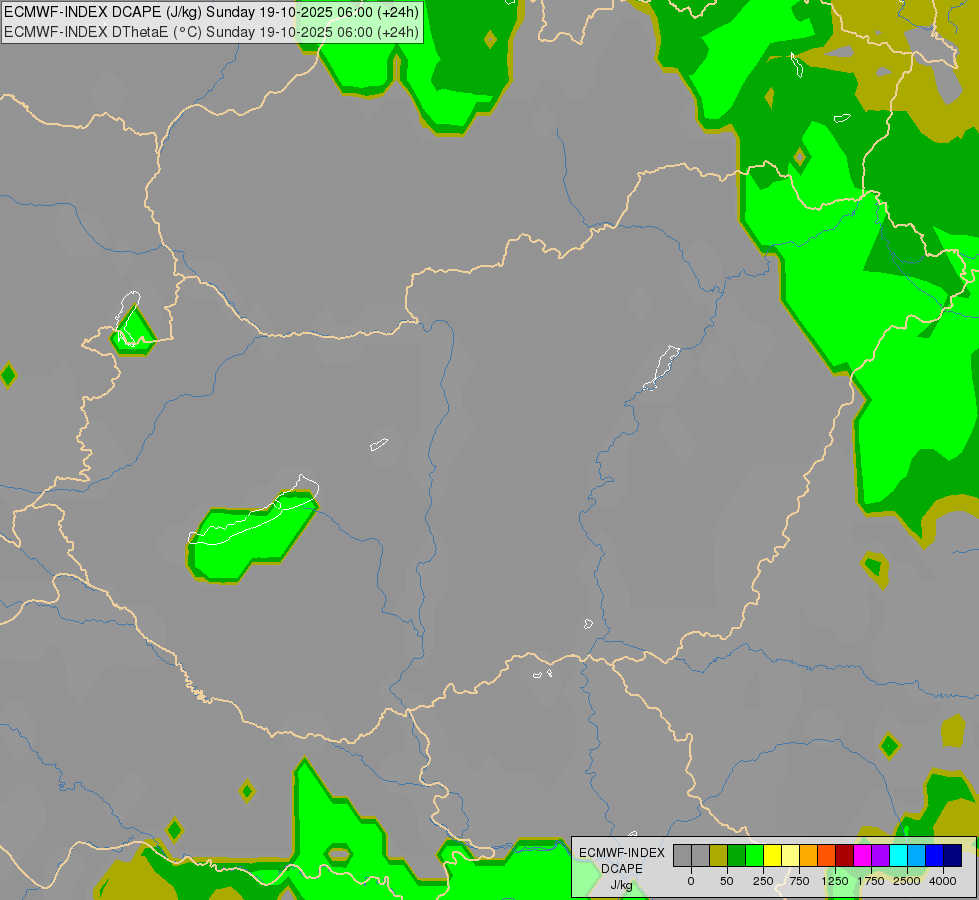The height and width of the screenshot is (900, 979).
Task: Click the legend tick value 4000
Action: tap(943, 881)
